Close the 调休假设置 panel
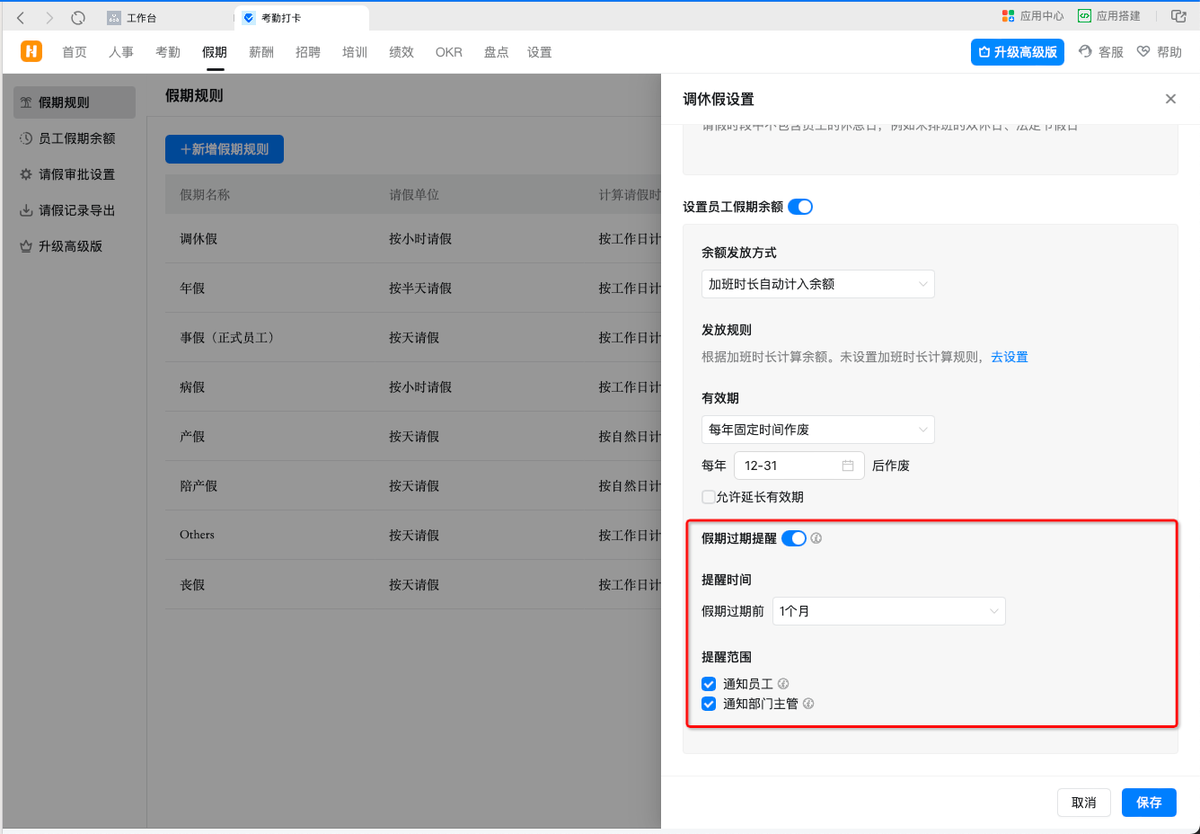Image resolution: width=1200 pixels, height=834 pixels. 1170,99
